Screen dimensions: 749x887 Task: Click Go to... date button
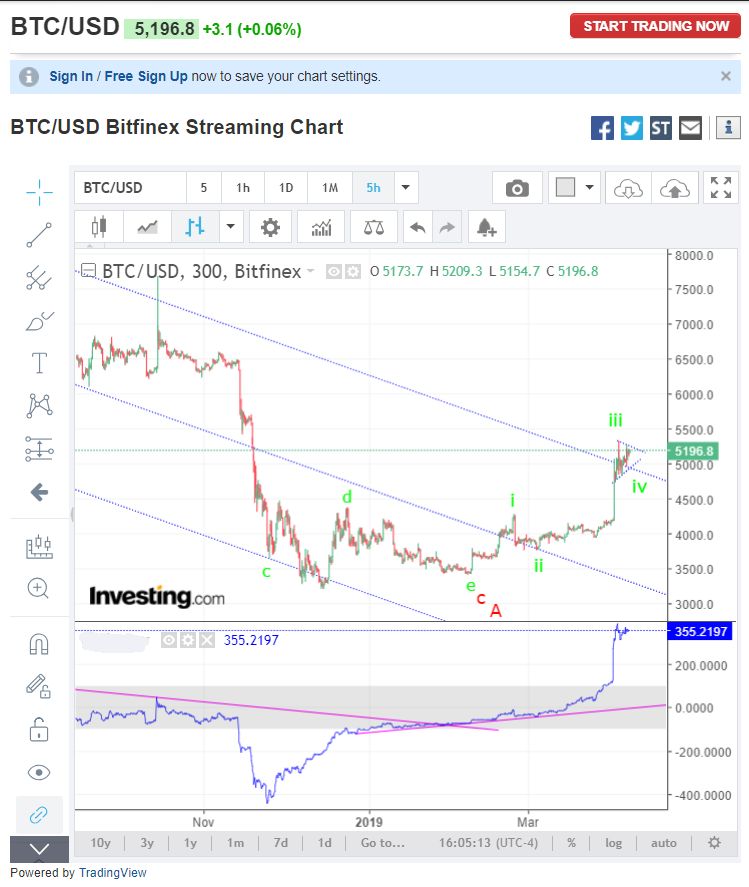coord(383,843)
